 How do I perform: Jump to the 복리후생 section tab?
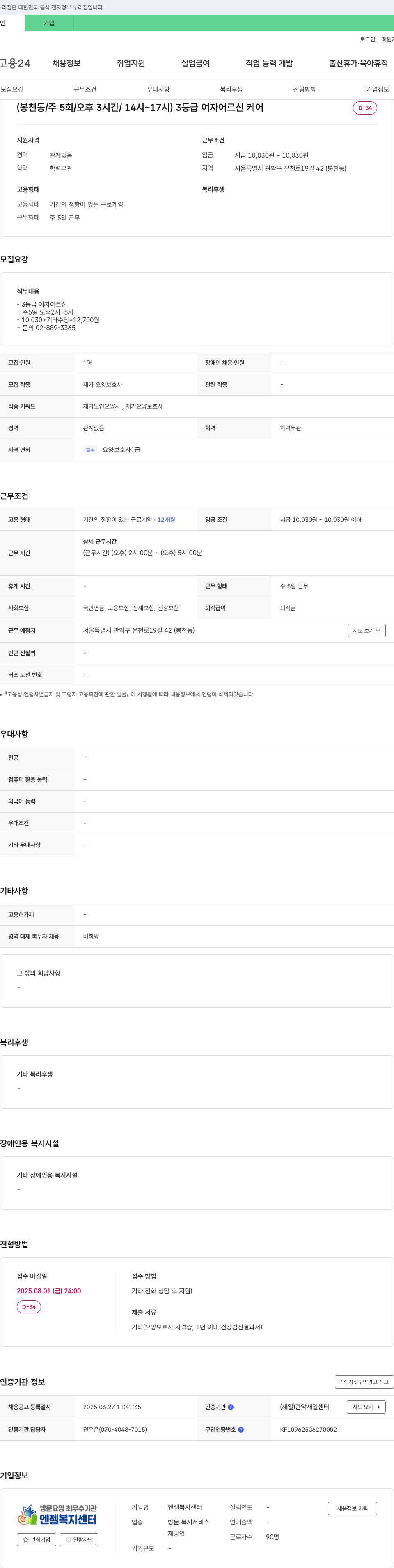231,89
